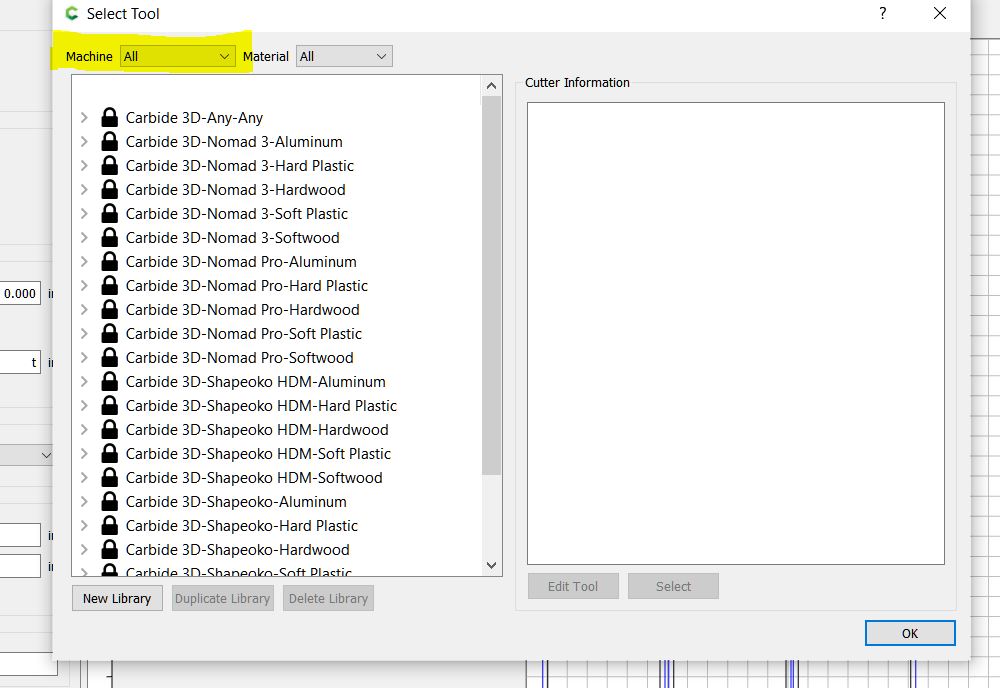Click lock icon of Nomad Pro-Aluminum
This screenshot has width=1000, height=688.
110,261
